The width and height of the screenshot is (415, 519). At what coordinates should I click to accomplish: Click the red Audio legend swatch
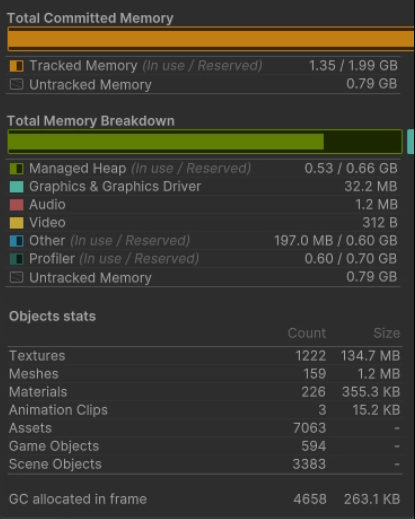(x=16, y=205)
